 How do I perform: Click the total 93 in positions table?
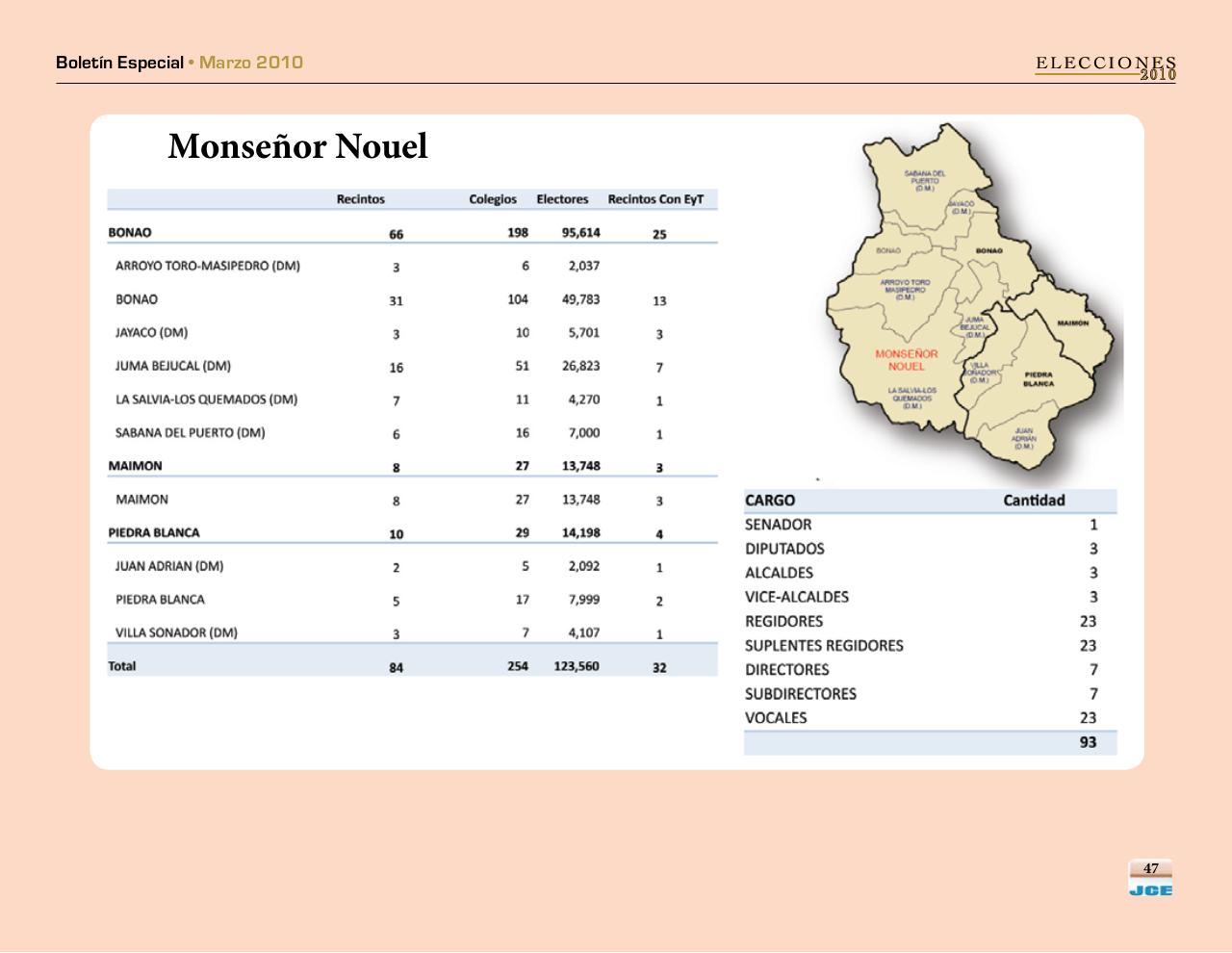pyautogui.click(x=1088, y=742)
